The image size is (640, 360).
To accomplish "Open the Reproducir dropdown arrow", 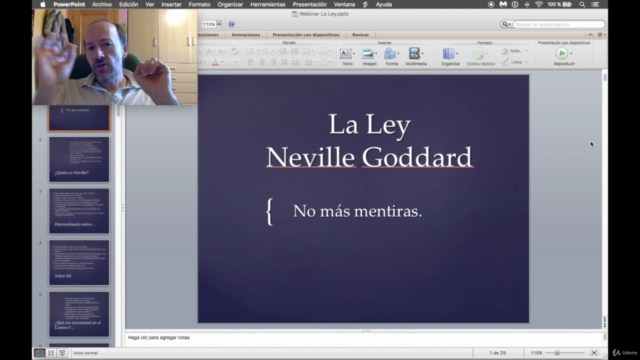I will coord(571,53).
